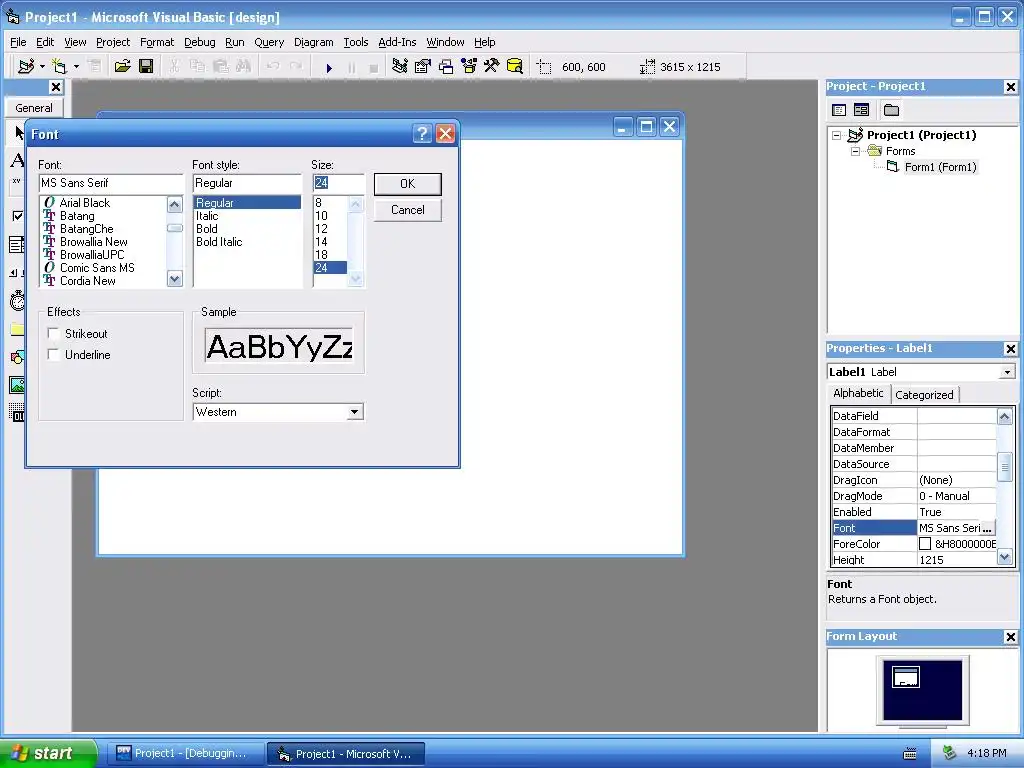Open Project Explorer from the toolbar
This screenshot has height=768, width=1024.
[x=400, y=67]
